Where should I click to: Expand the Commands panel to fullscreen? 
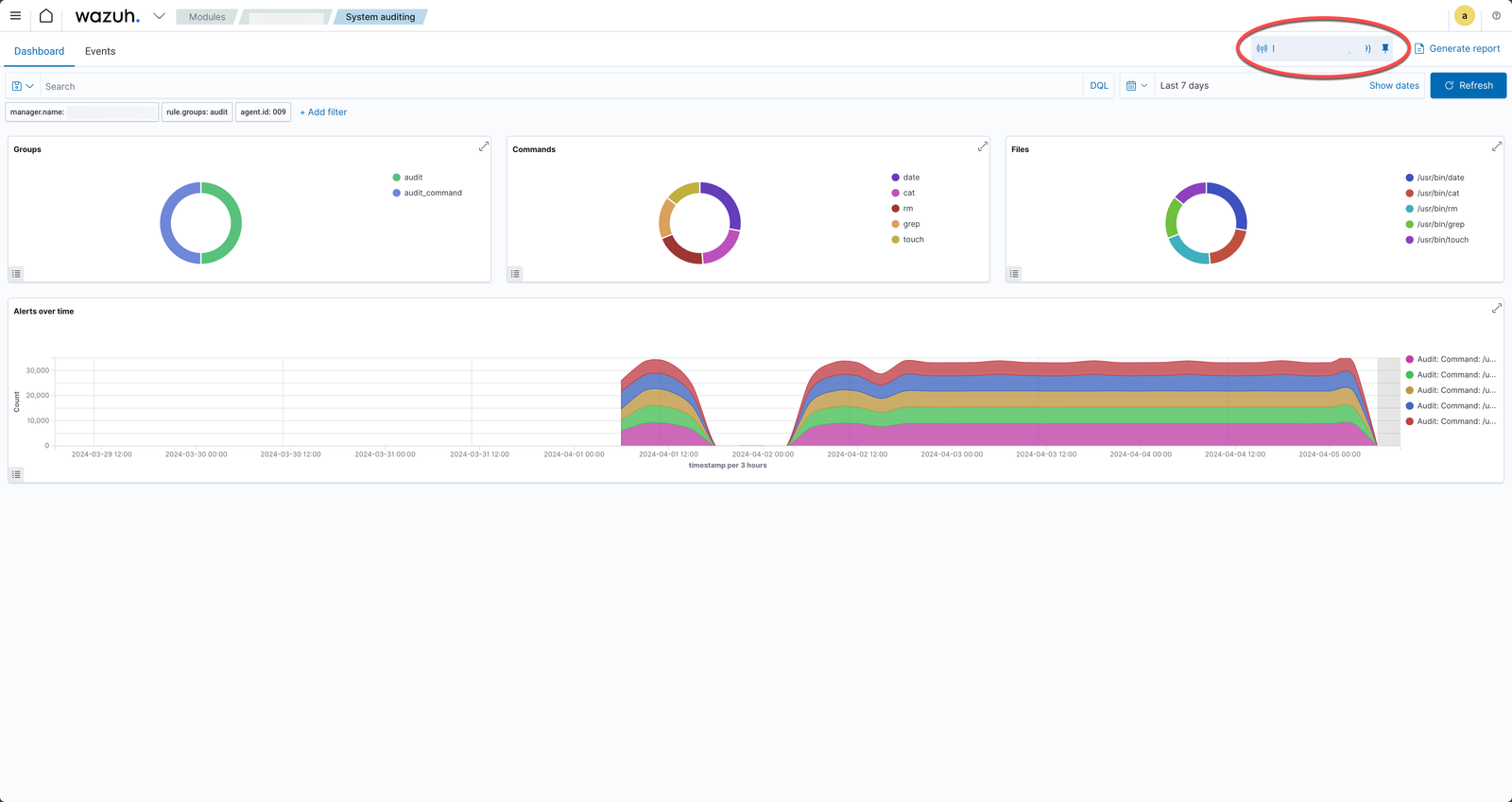983,146
